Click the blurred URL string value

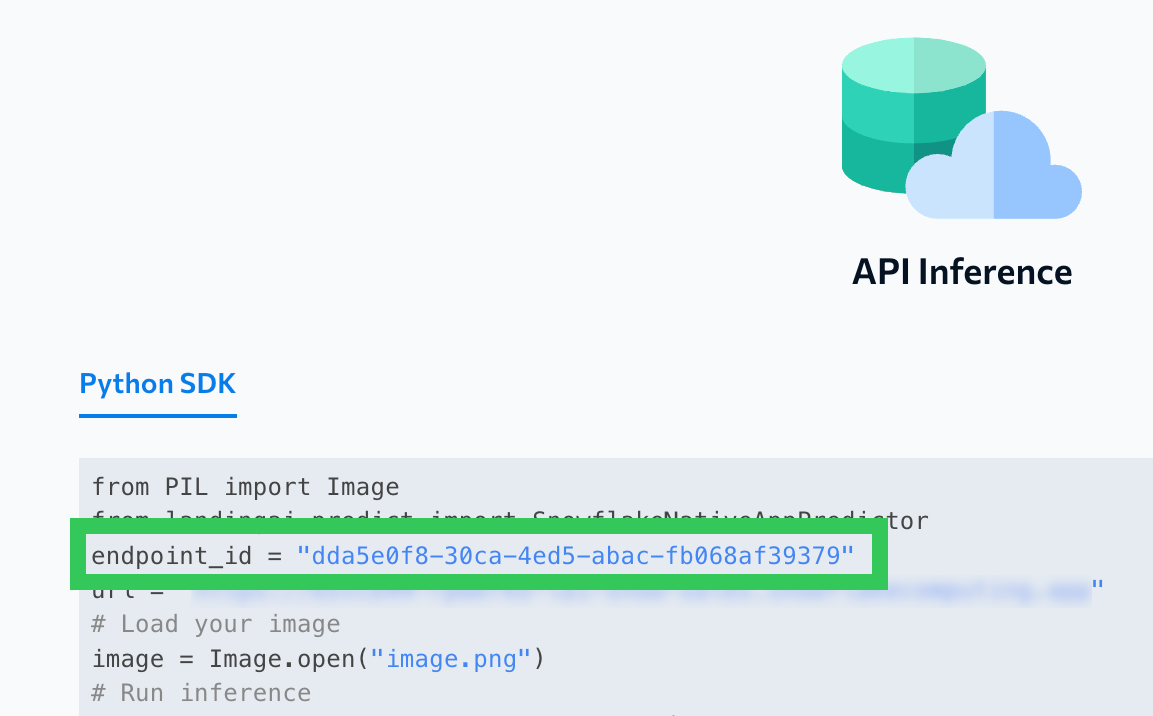[x=640, y=590]
